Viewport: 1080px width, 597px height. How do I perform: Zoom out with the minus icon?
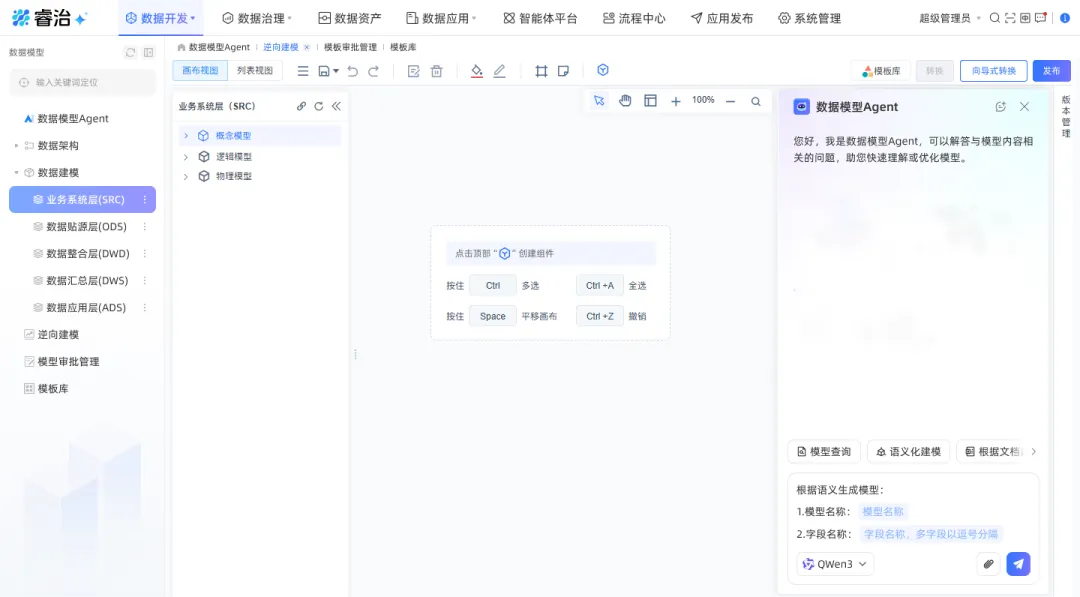click(731, 101)
